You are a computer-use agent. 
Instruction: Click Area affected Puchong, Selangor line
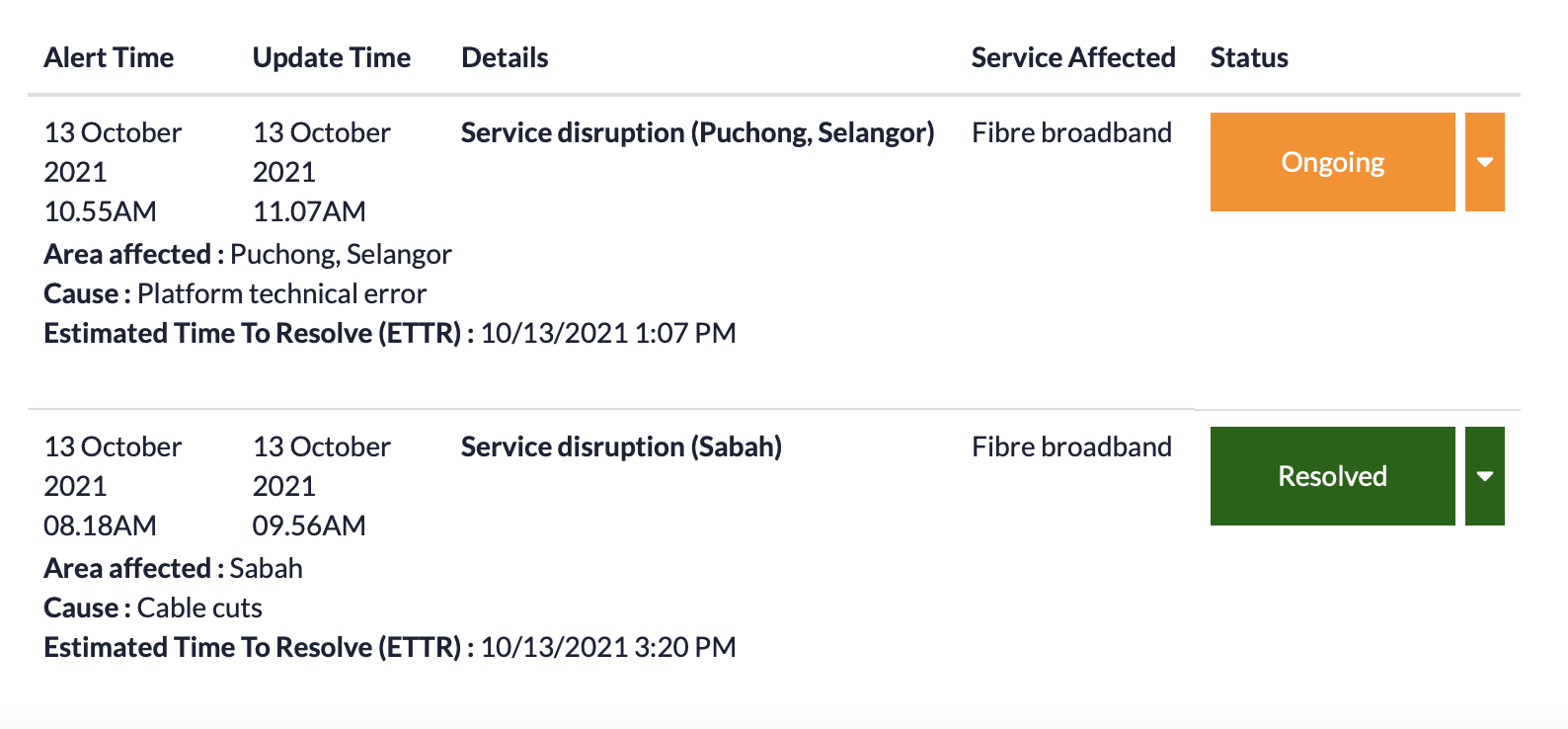click(x=248, y=255)
